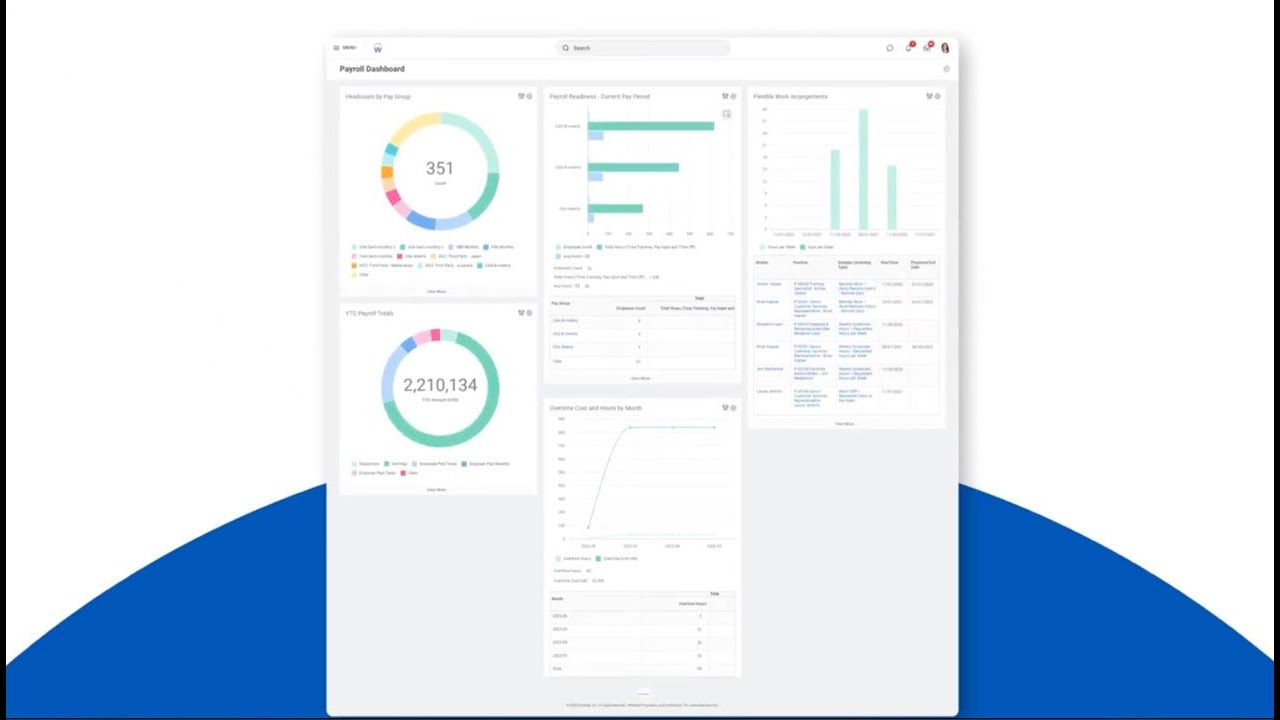Screen dimensions: 1280x720
Task: Click filter icon on Headcount by Pay Group card
Action: point(521,96)
